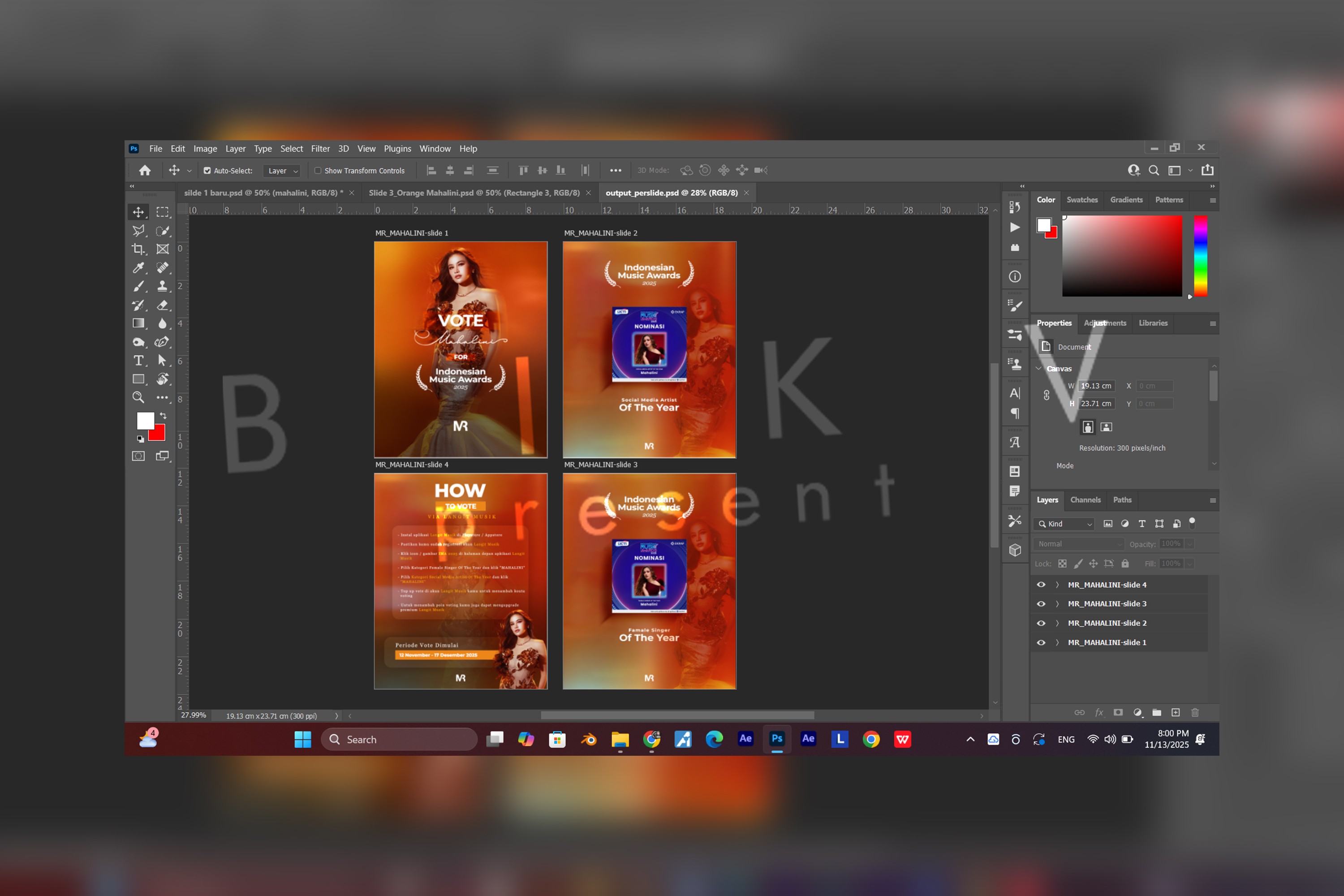This screenshot has height=896, width=1344.
Task: Click the Windows Start button
Action: pyautogui.click(x=303, y=740)
